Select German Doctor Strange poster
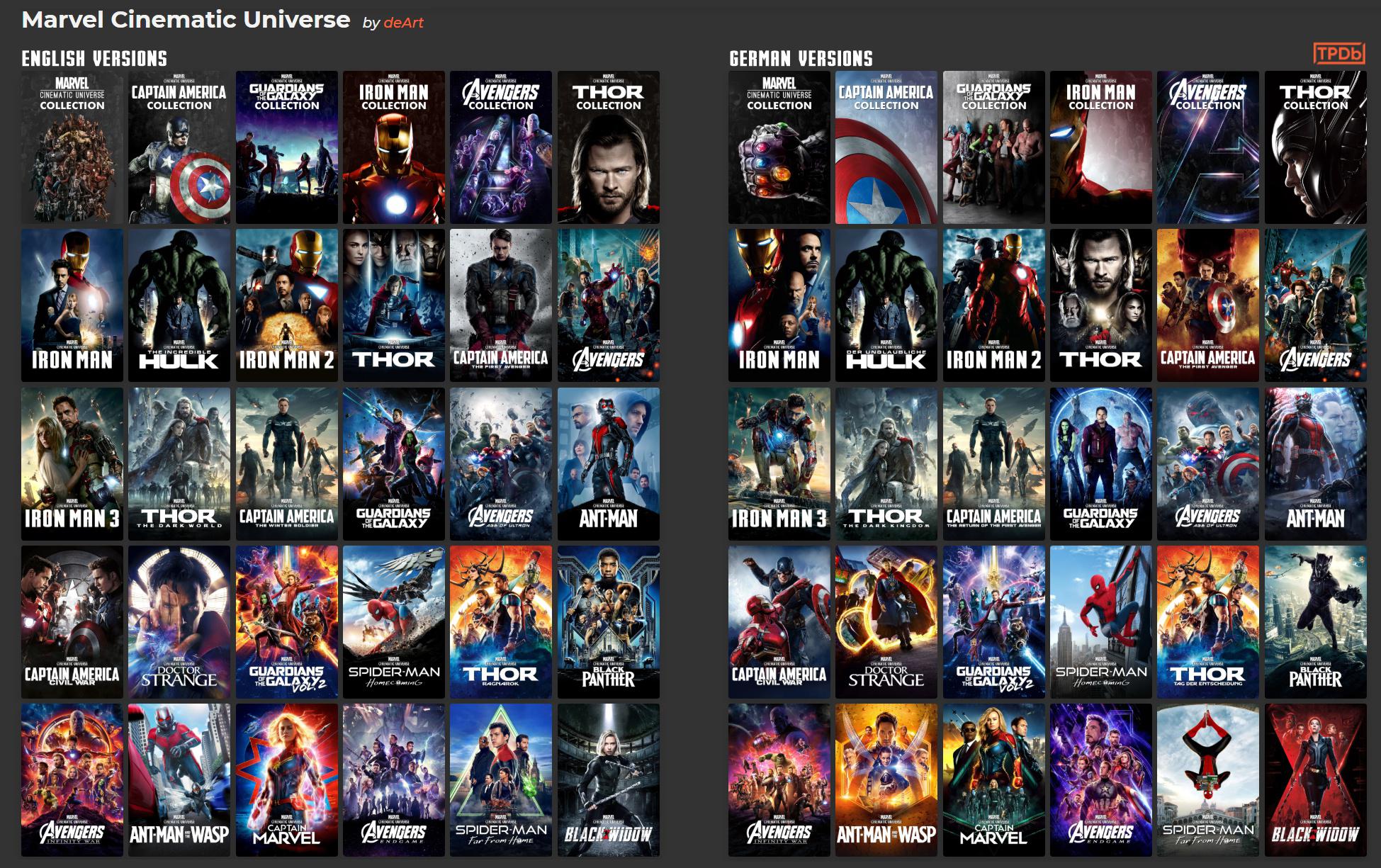The width and height of the screenshot is (1381, 868). click(886, 622)
